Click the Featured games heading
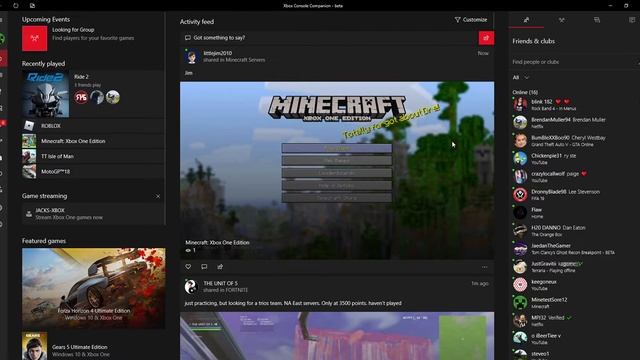The height and width of the screenshot is (360, 640). [x=44, y=241]
